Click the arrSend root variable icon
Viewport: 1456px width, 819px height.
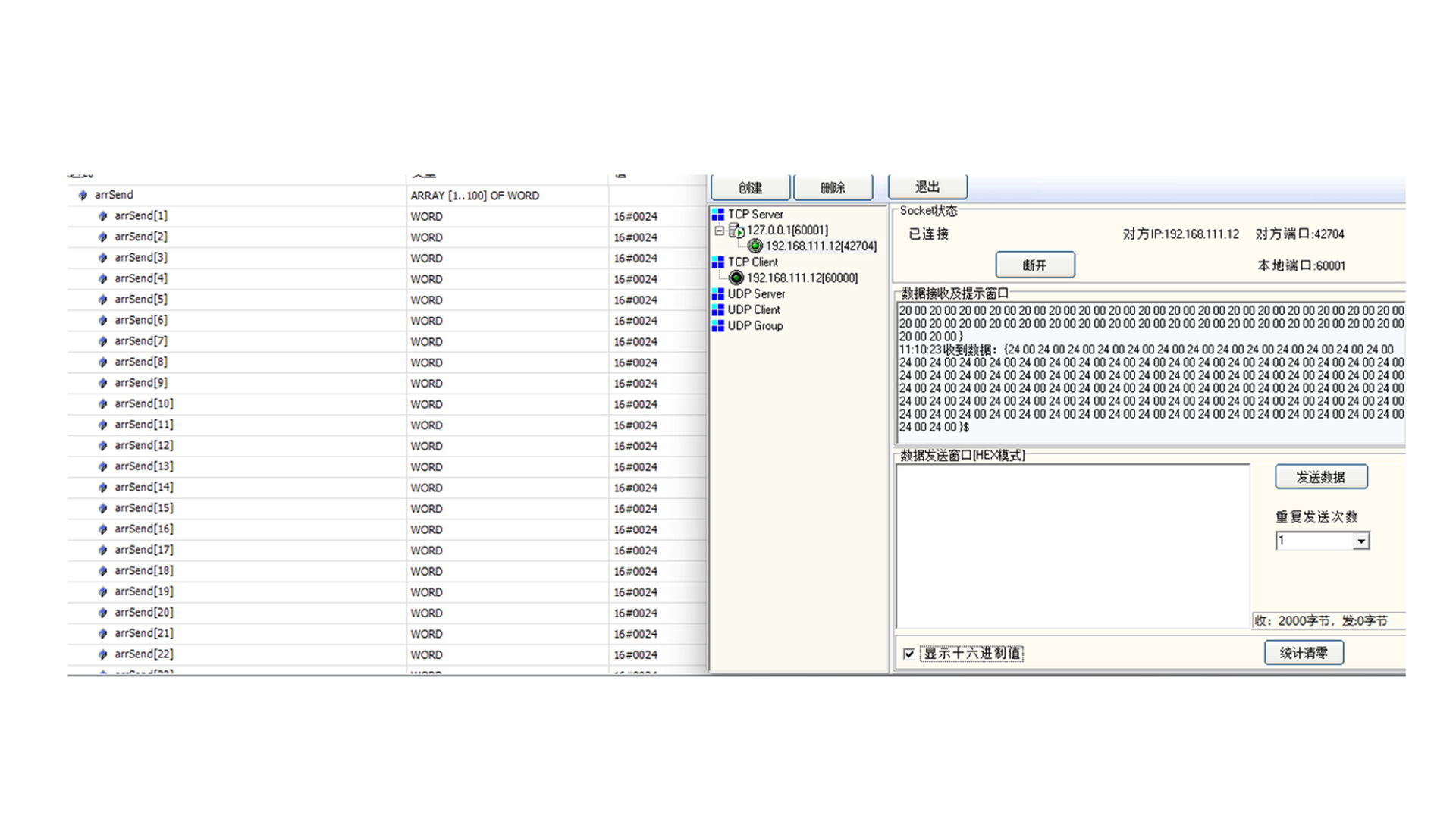pyautogui.click(x=83, y=196)
